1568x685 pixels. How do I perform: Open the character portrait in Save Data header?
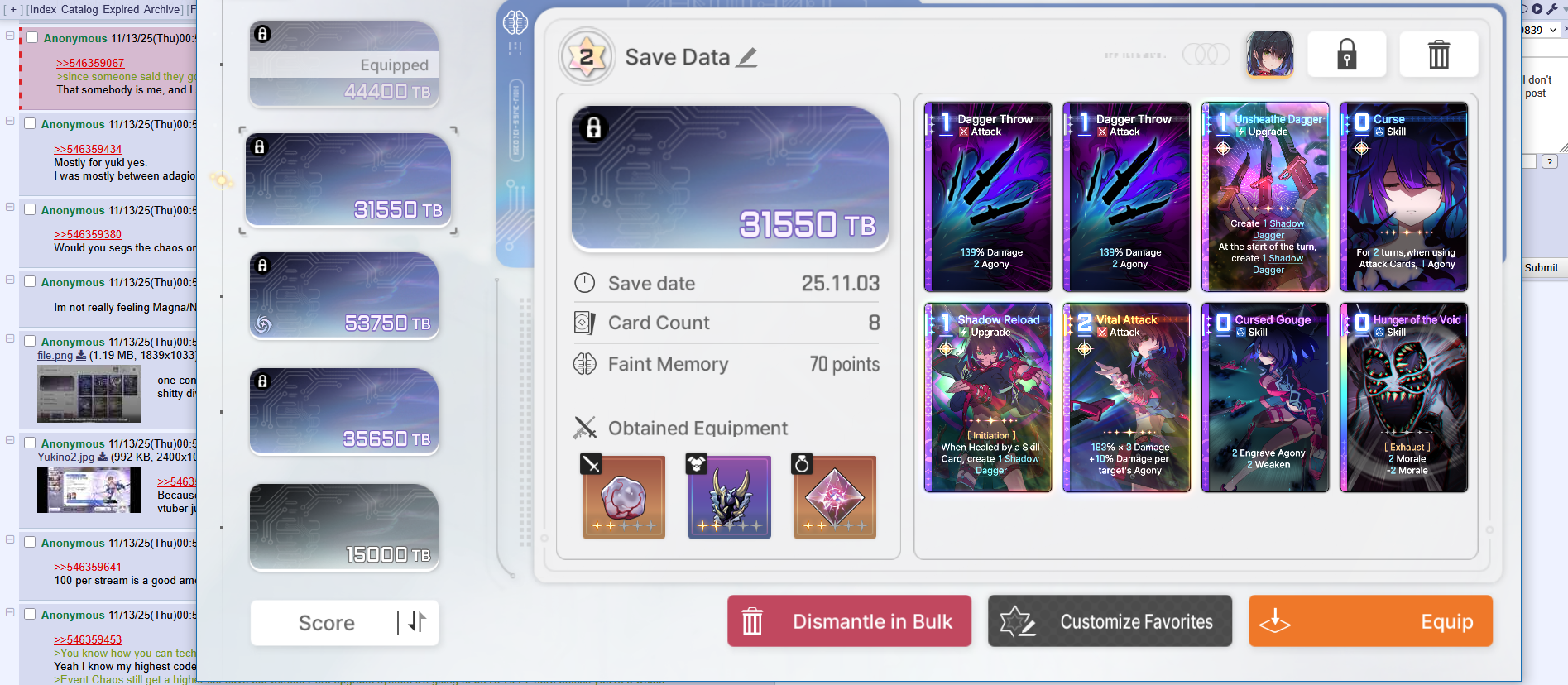point(1270,55)
